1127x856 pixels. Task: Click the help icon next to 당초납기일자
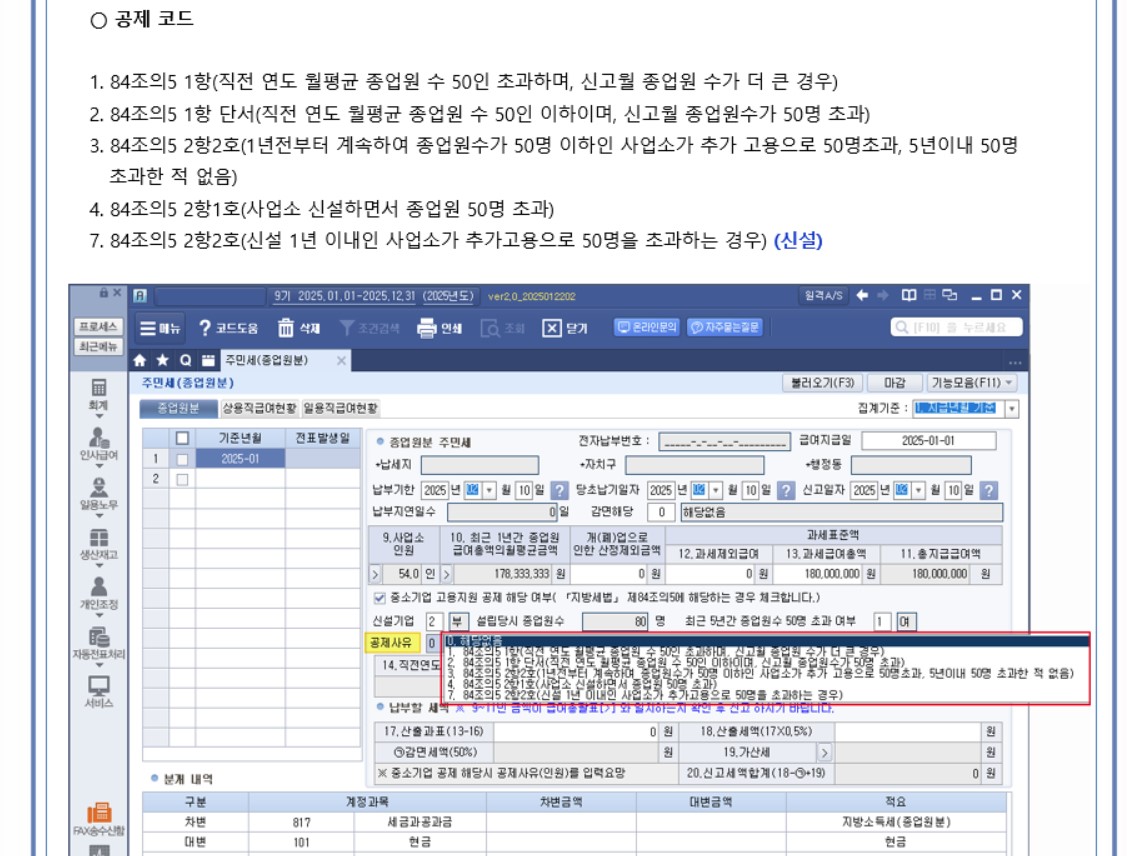(x=786, y=490)
